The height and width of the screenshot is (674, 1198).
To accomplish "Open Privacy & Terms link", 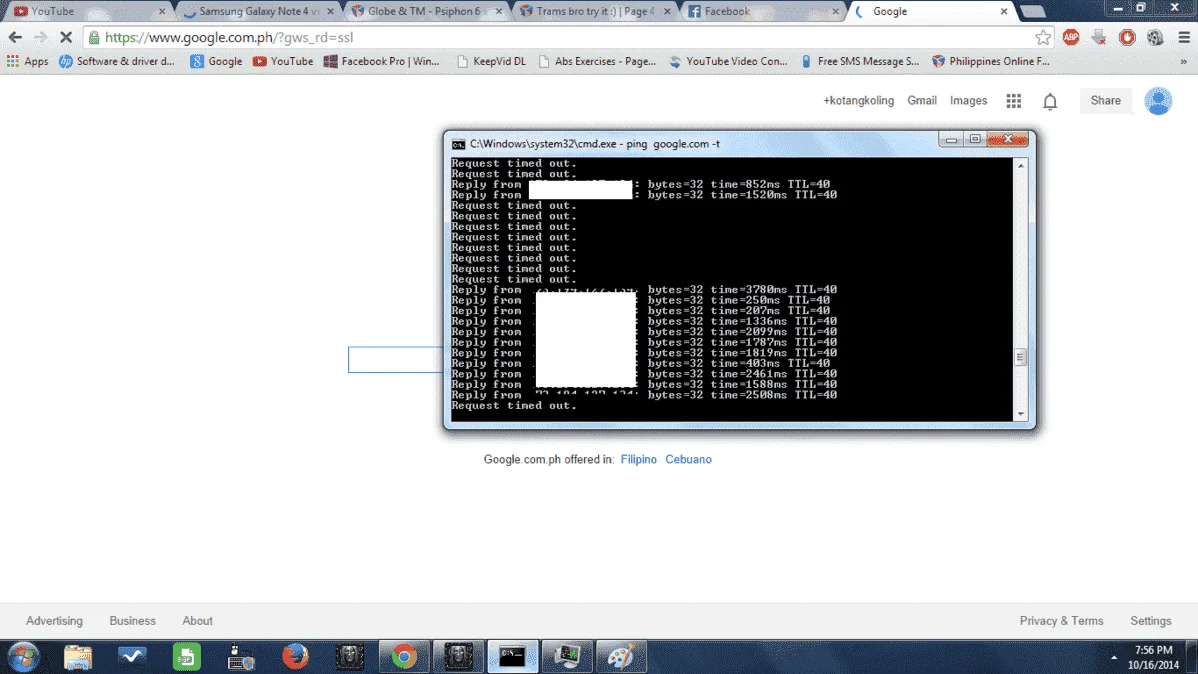I will [x=1061, y=621].
